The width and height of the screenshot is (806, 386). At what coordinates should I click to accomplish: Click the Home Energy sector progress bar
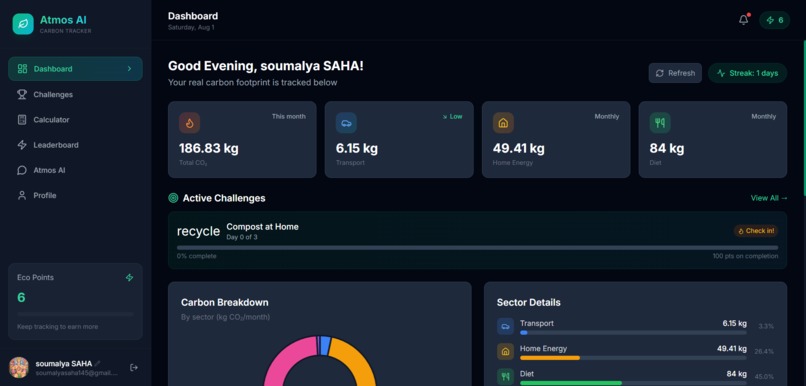click(633, 358)
